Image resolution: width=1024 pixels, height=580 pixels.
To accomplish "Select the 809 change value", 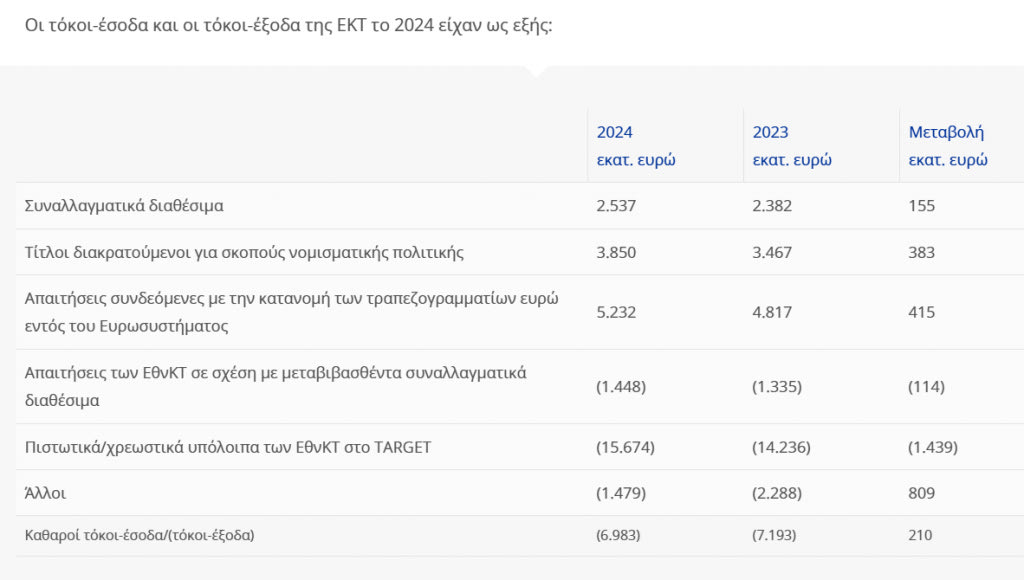I will tap(922, 493).
